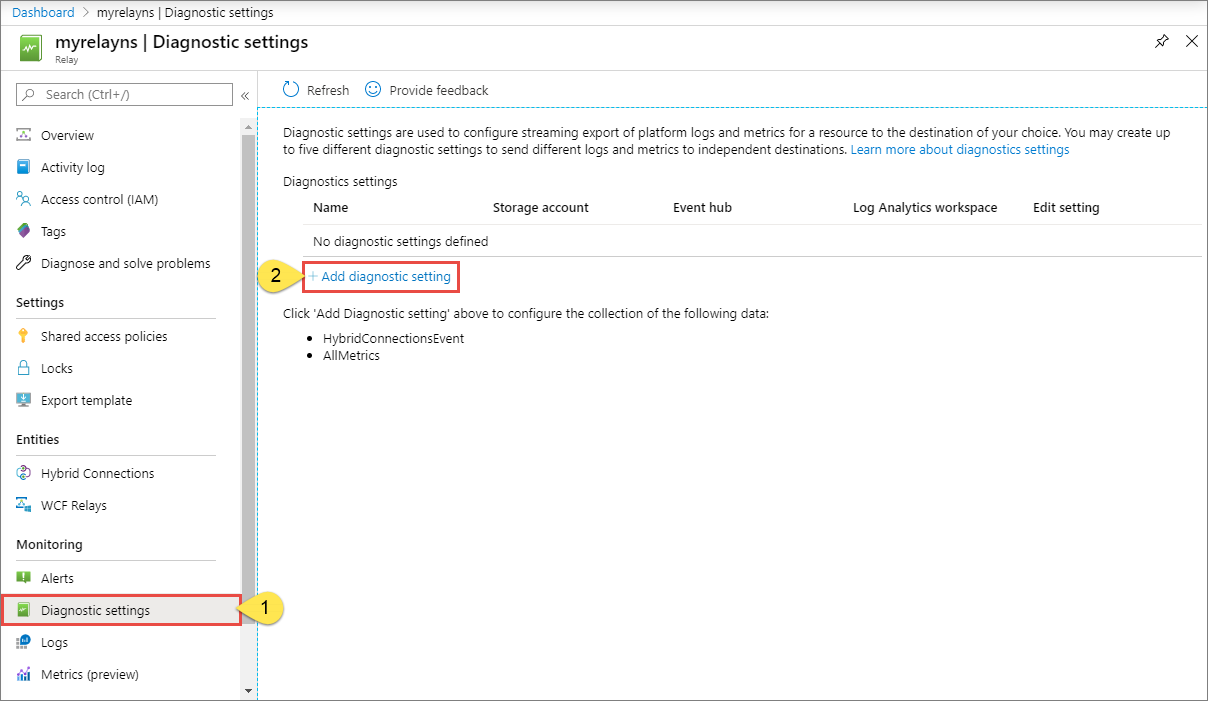Image resolution: width=1208 pixels, height=701 pixels.
Task: Open Activity log in sidebar
Action: [x=72, y=167]
